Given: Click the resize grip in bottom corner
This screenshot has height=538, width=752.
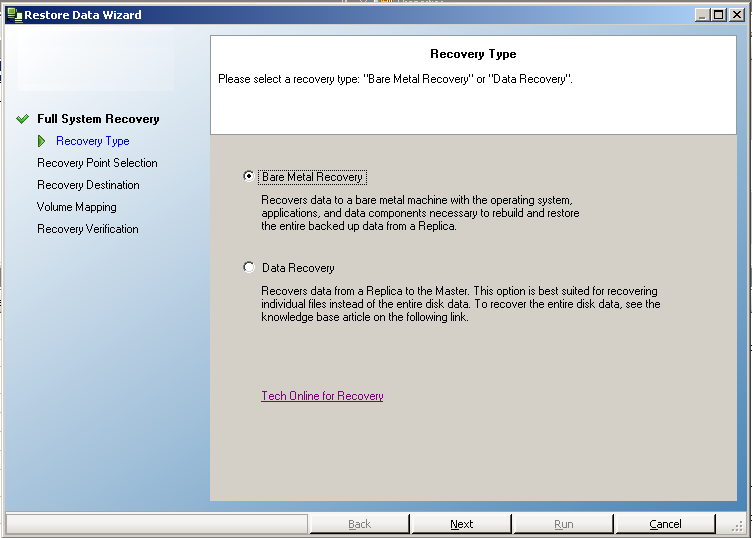Looking at the screenshot, I should coord(738,526).
